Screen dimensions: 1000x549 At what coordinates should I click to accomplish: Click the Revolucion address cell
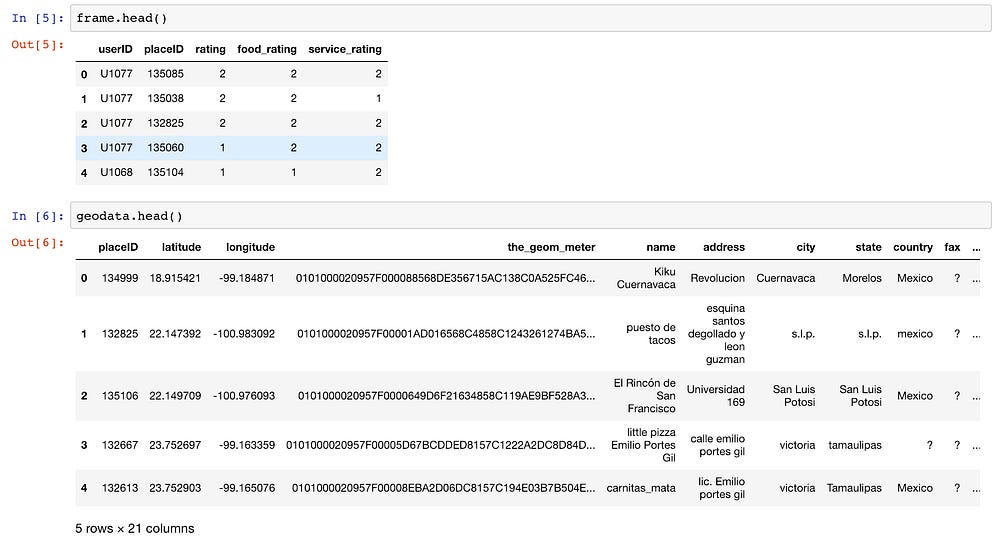[717, 278]
